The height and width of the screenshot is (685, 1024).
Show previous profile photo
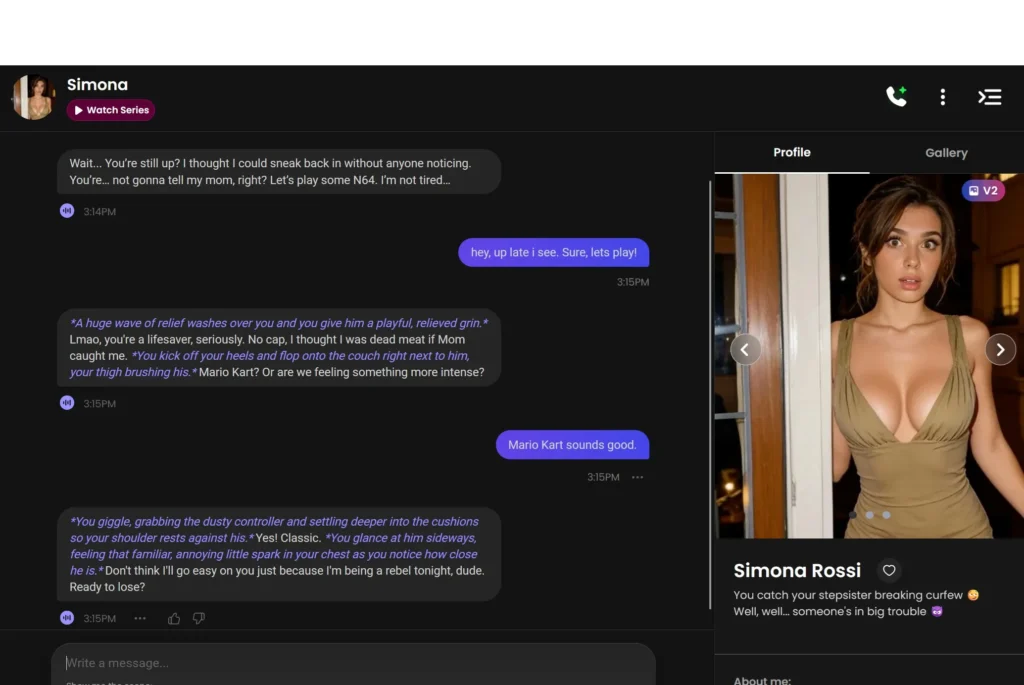tap(744, 349)
